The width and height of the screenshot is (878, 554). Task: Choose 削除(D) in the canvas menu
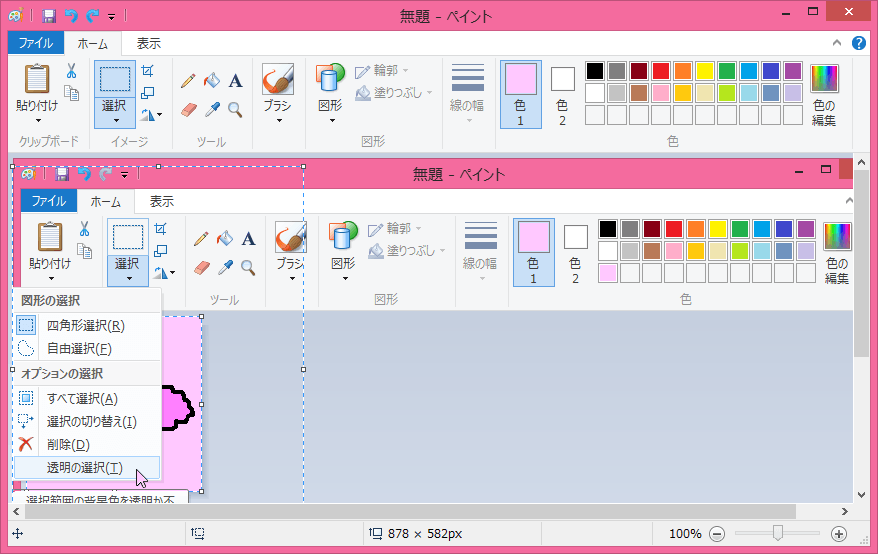[87, 444]
